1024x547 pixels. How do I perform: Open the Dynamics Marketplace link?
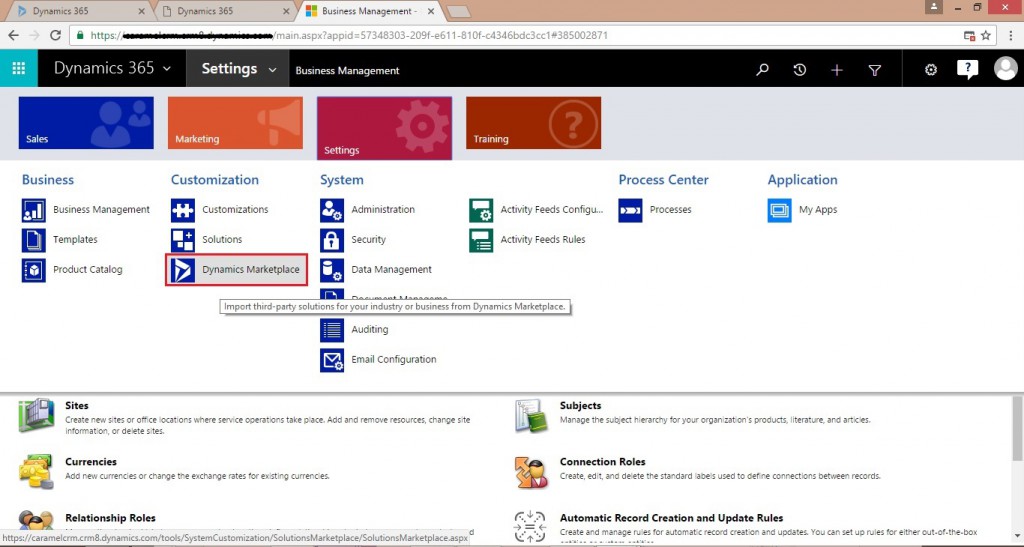[251, 270]
